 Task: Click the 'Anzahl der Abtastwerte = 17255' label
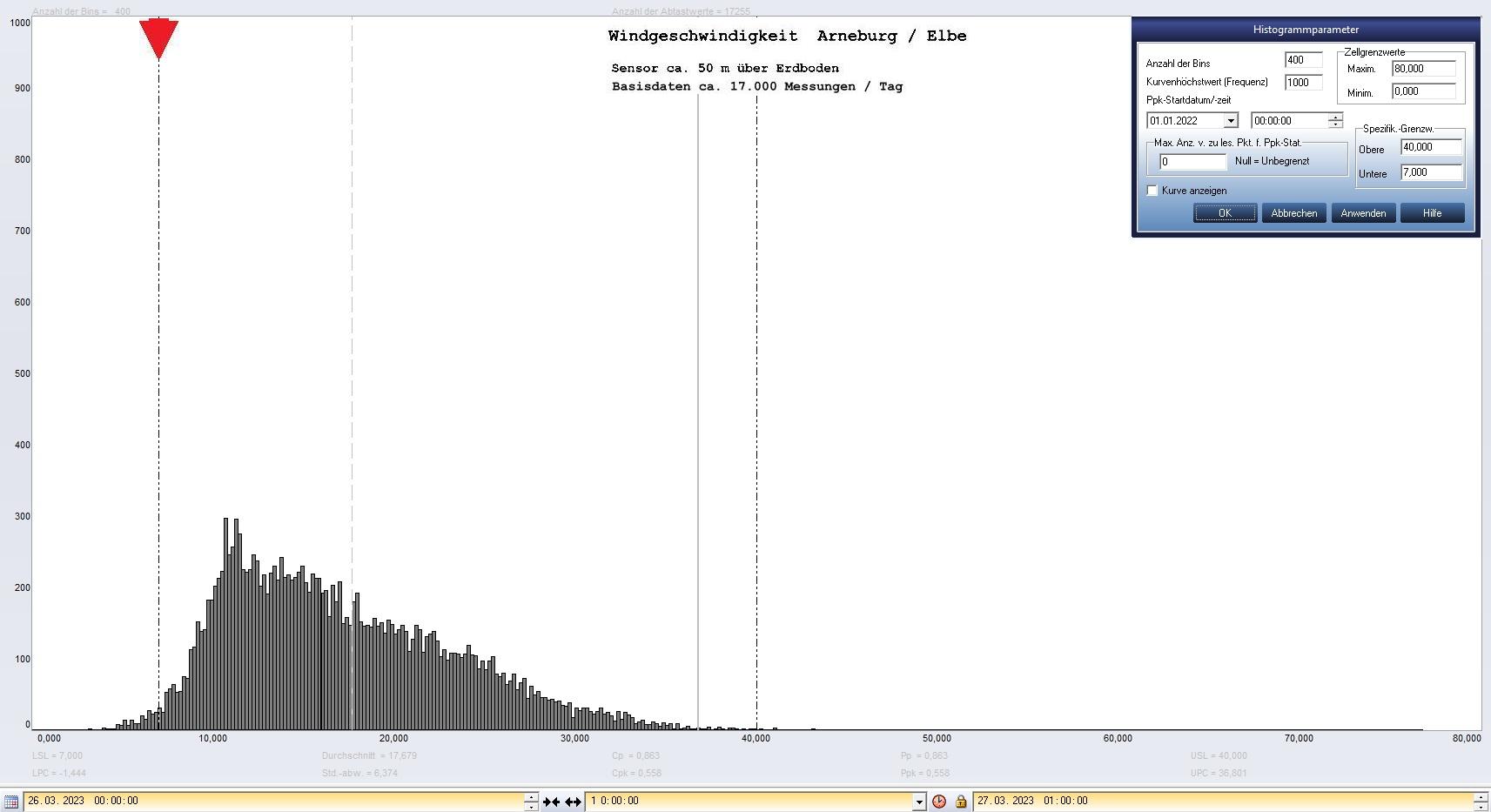point(681,11)
